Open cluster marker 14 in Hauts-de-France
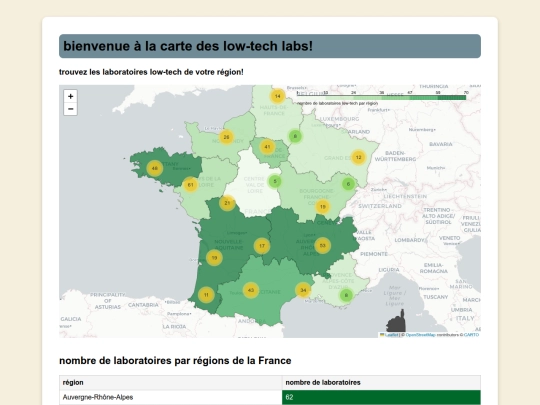 [278, 96]
